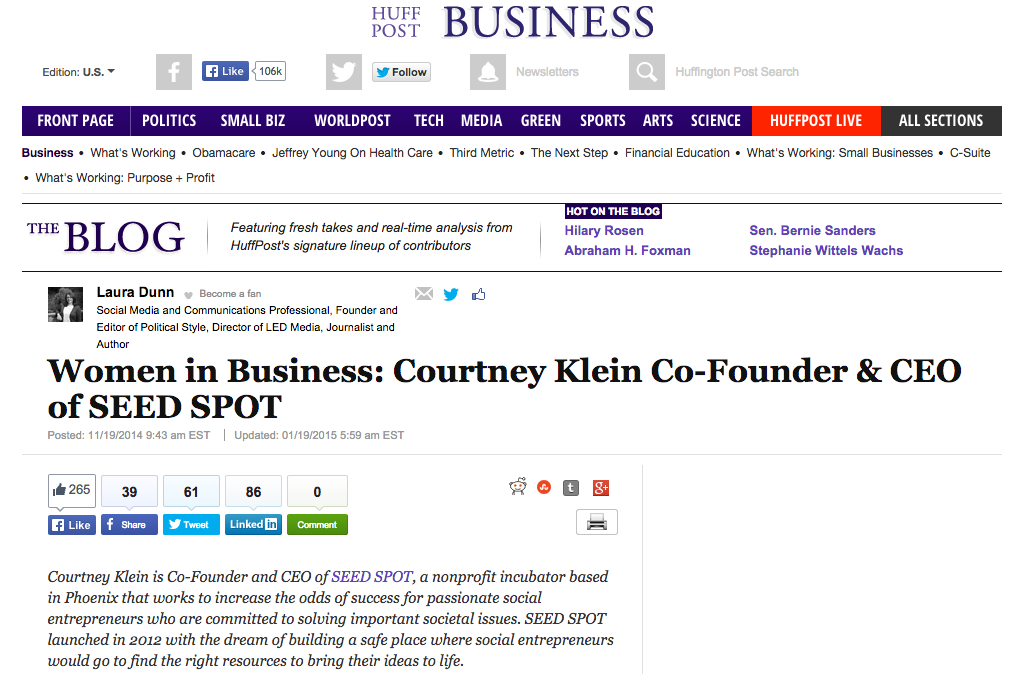This screenshot has width=1012, height=674.
Task: Share article on Reddit icon
Action: click(518, 487)
